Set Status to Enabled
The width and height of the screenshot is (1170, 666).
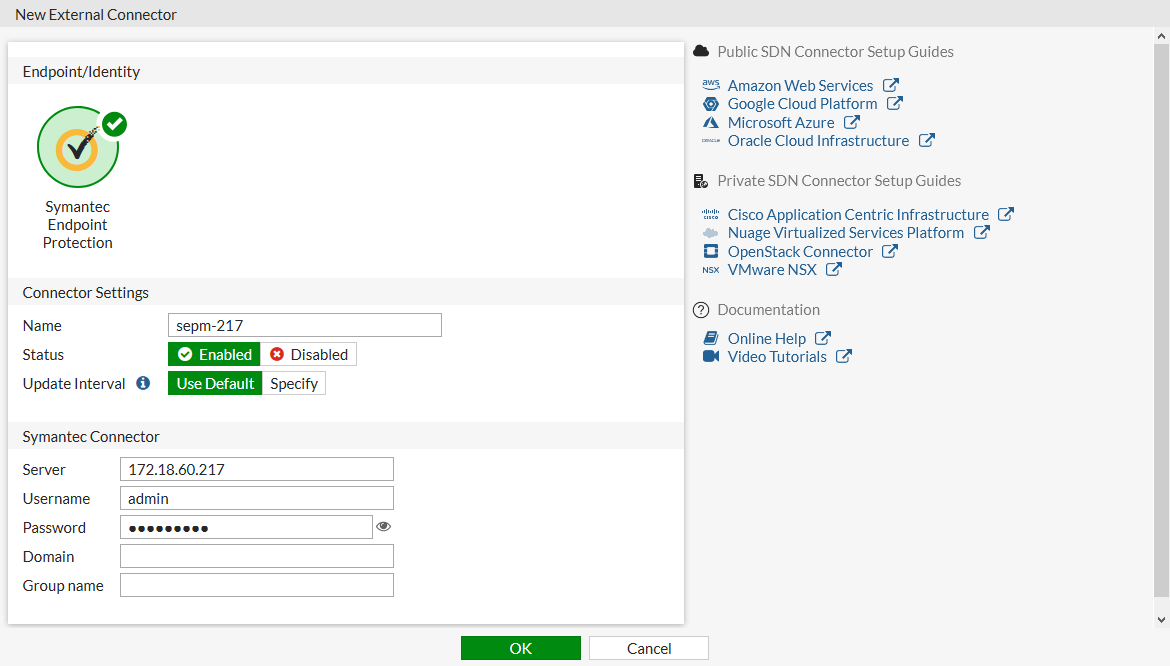point(214,354)
